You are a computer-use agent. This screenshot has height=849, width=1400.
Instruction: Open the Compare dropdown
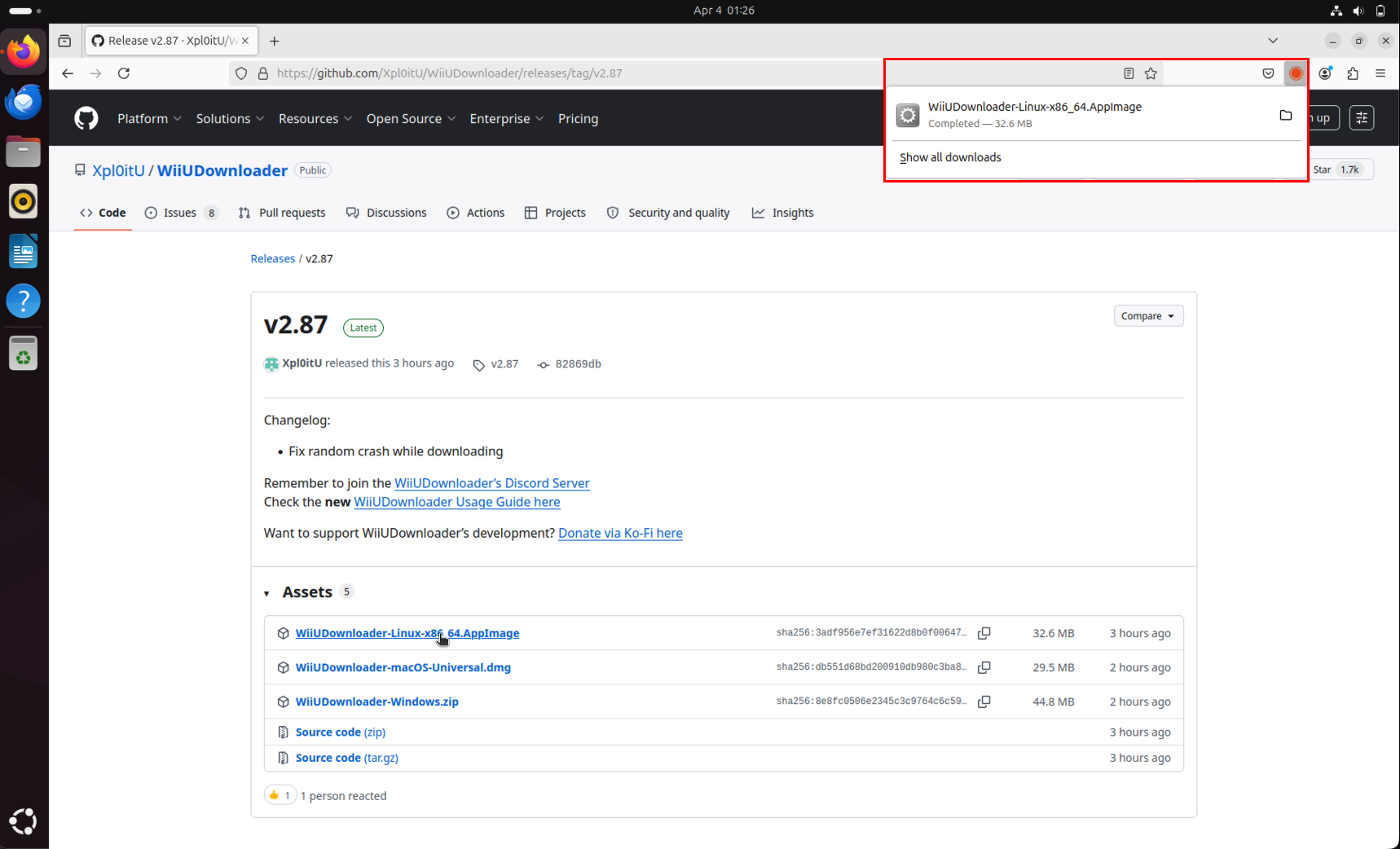click(1148, 315)
